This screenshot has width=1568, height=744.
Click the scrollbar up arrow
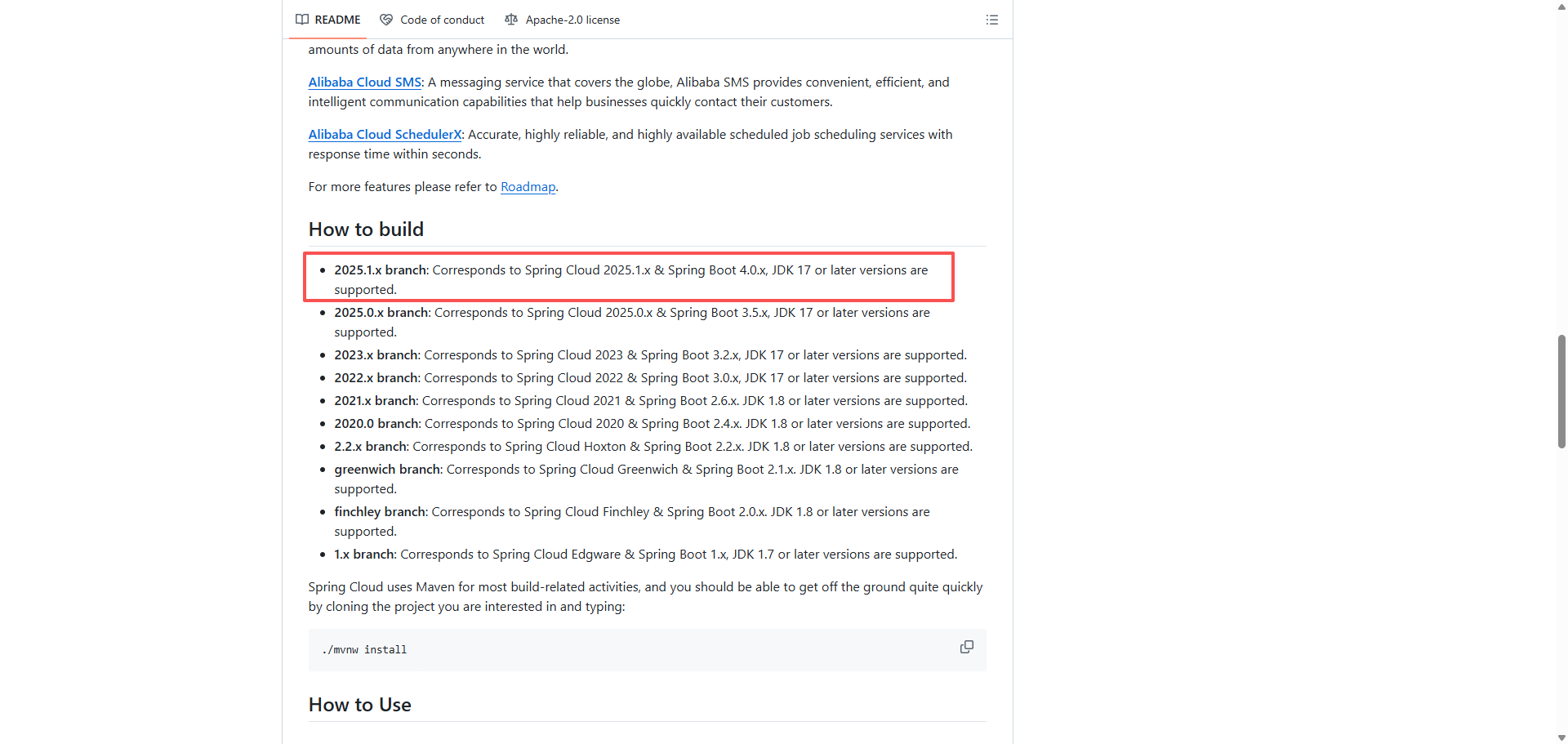(1561, 6)
